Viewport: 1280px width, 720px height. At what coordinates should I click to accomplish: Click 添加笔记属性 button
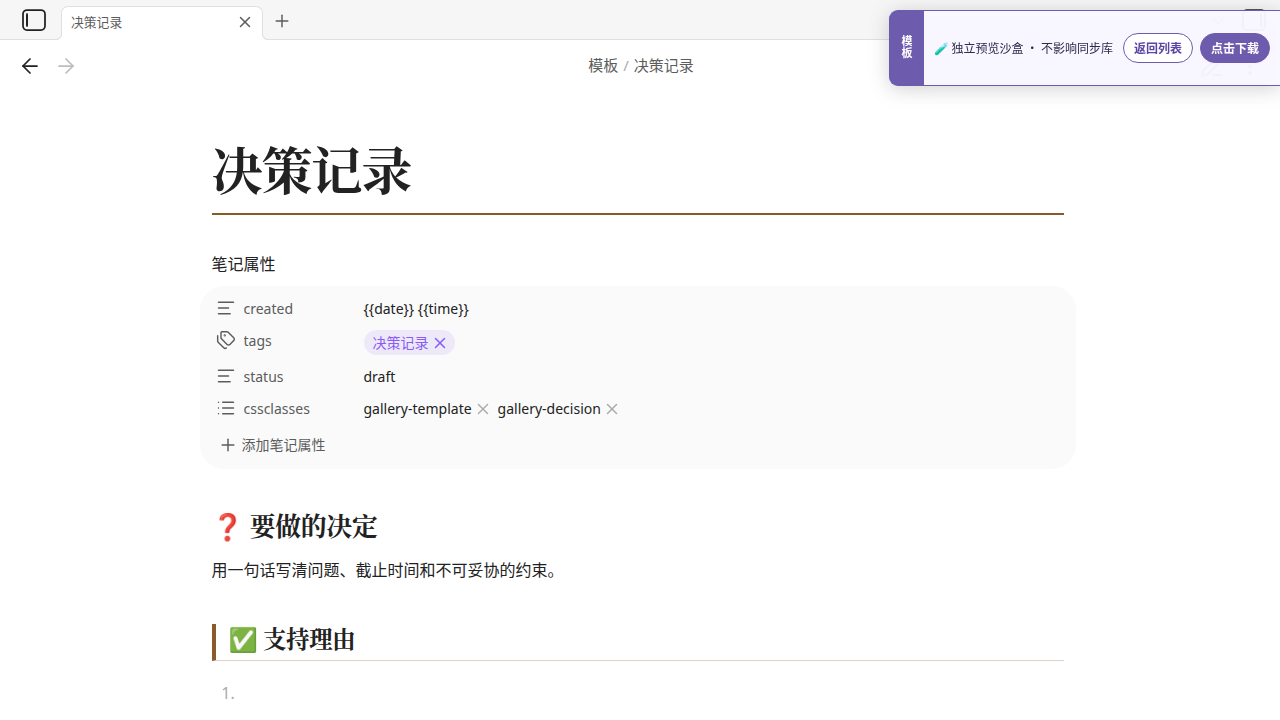[272, 445]
